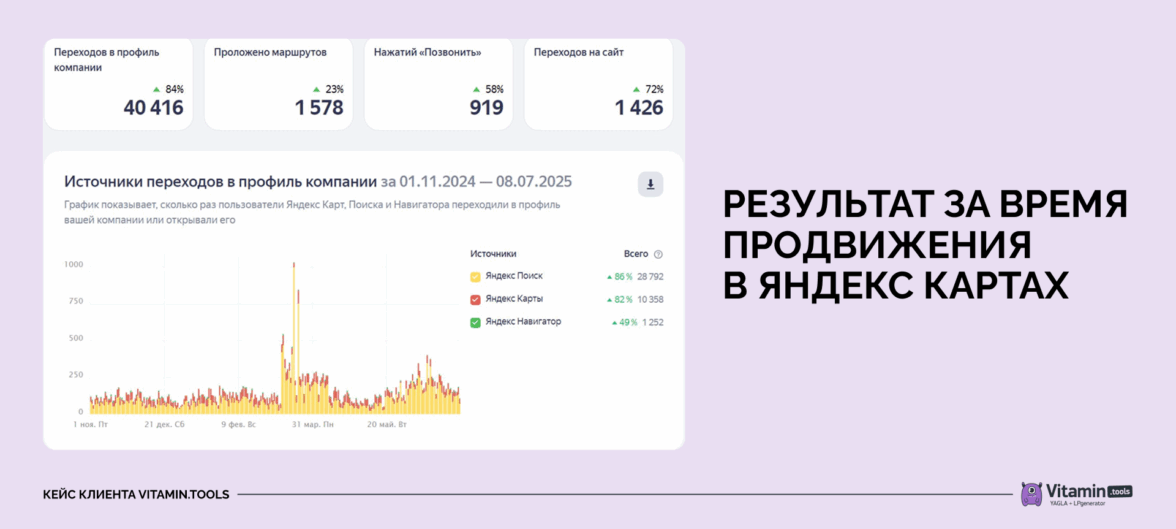Viewport: 1176px width, 529px height.
Task: Toggle the Яндекс Навигатор source checkbox
Action: point(475,323)
